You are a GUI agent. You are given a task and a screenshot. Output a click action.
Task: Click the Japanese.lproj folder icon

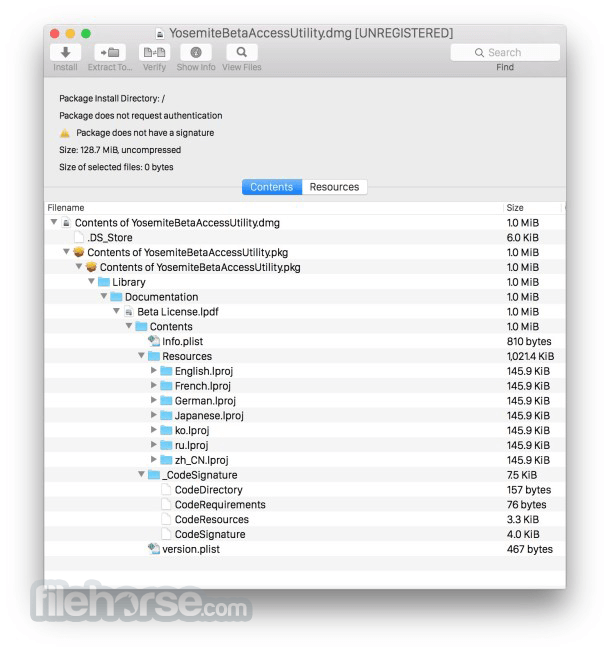pyautogui.click(x=166, y=415)
